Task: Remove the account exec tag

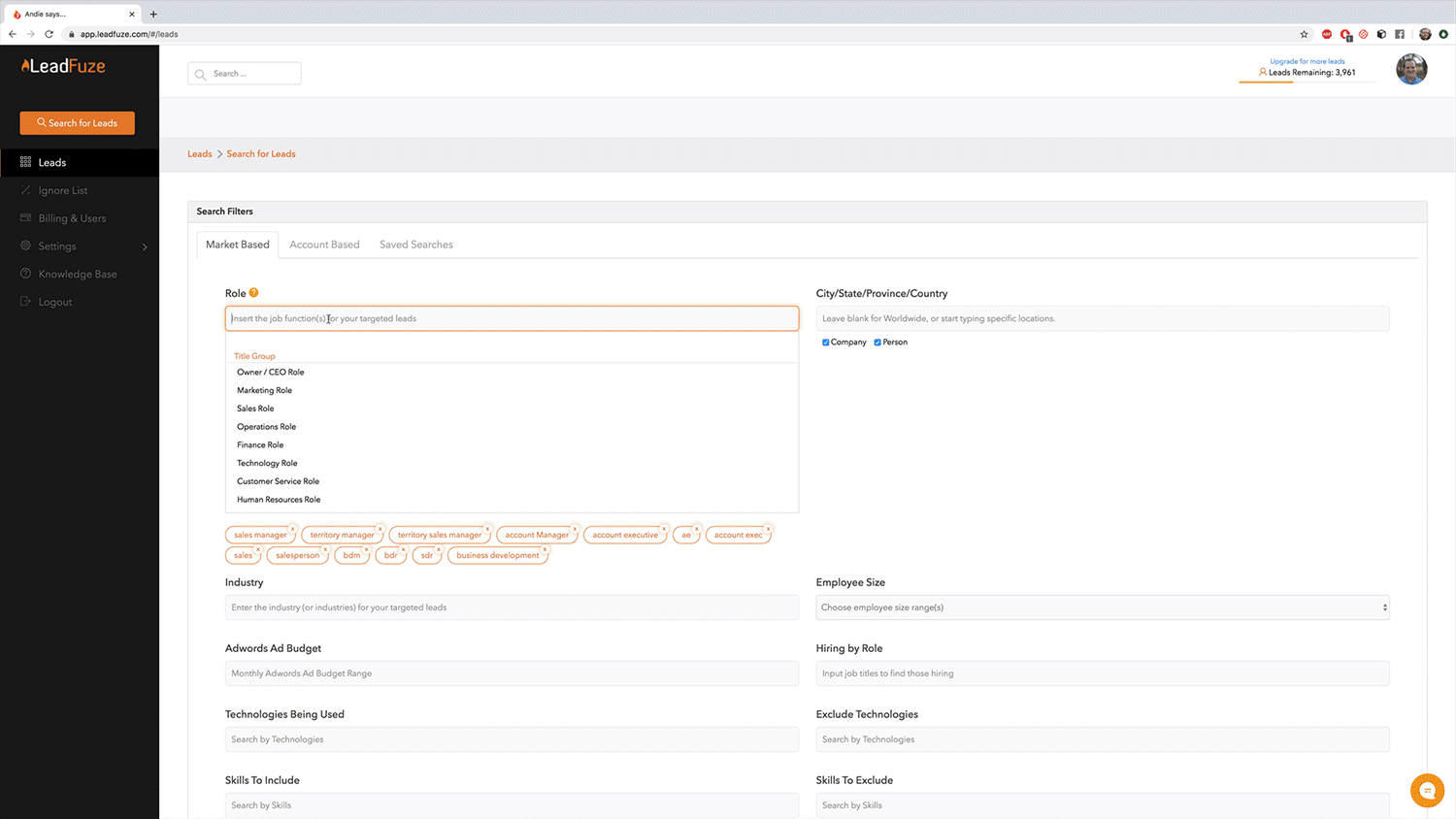Action: (768, 529)
